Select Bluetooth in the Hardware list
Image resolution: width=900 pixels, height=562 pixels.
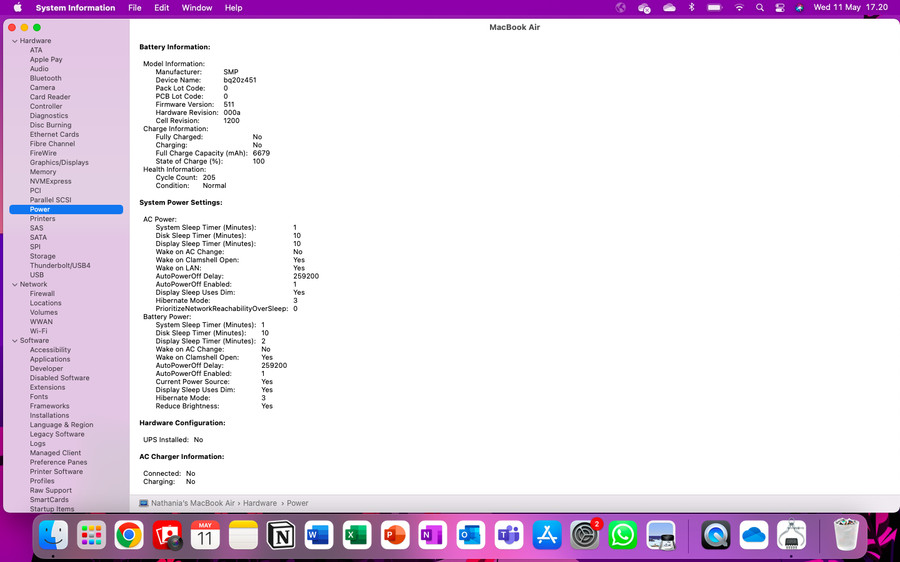tap(45, 78)
